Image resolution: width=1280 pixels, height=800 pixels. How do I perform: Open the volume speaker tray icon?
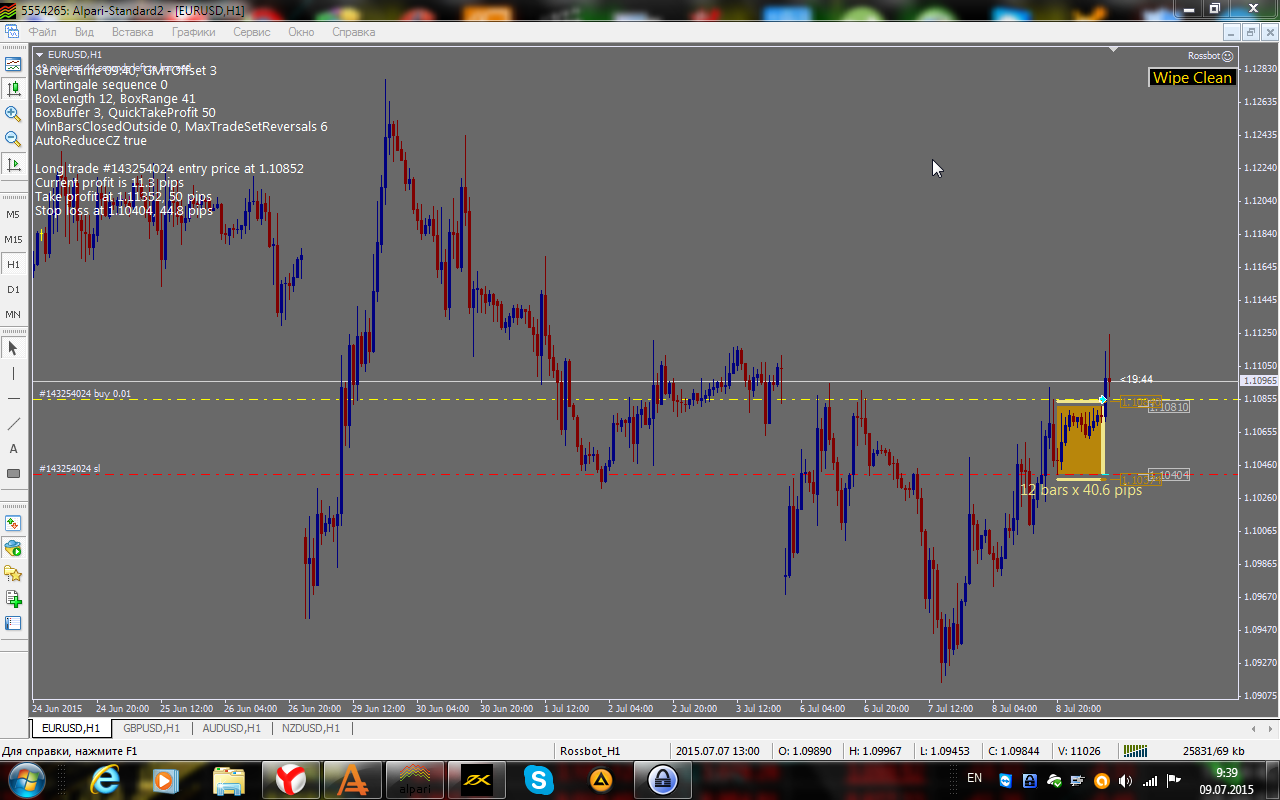click(x=1126, y=780)
